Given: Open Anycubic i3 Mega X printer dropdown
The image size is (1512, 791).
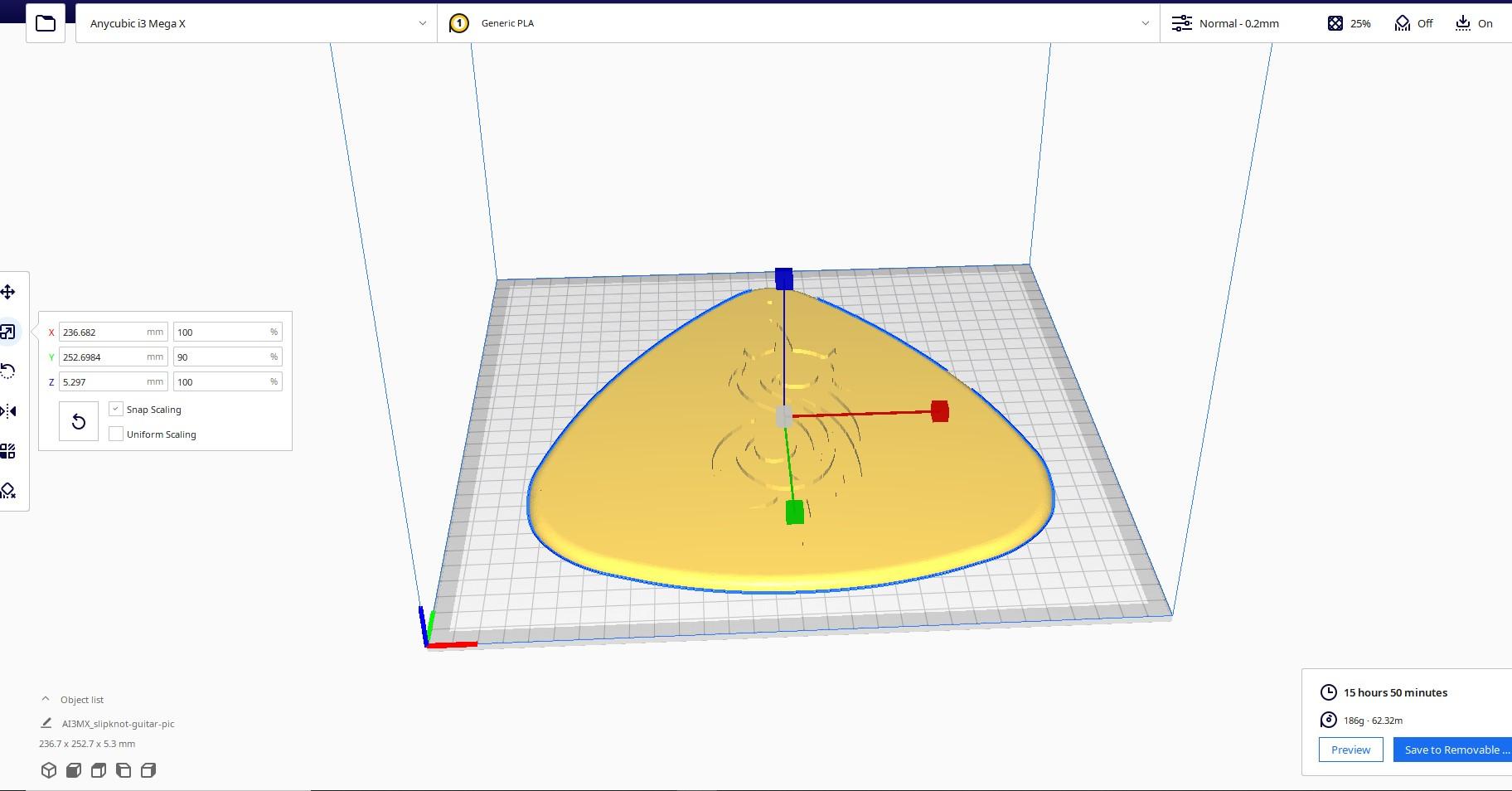Looking at the screenshot, I should (x=256, y=23).
